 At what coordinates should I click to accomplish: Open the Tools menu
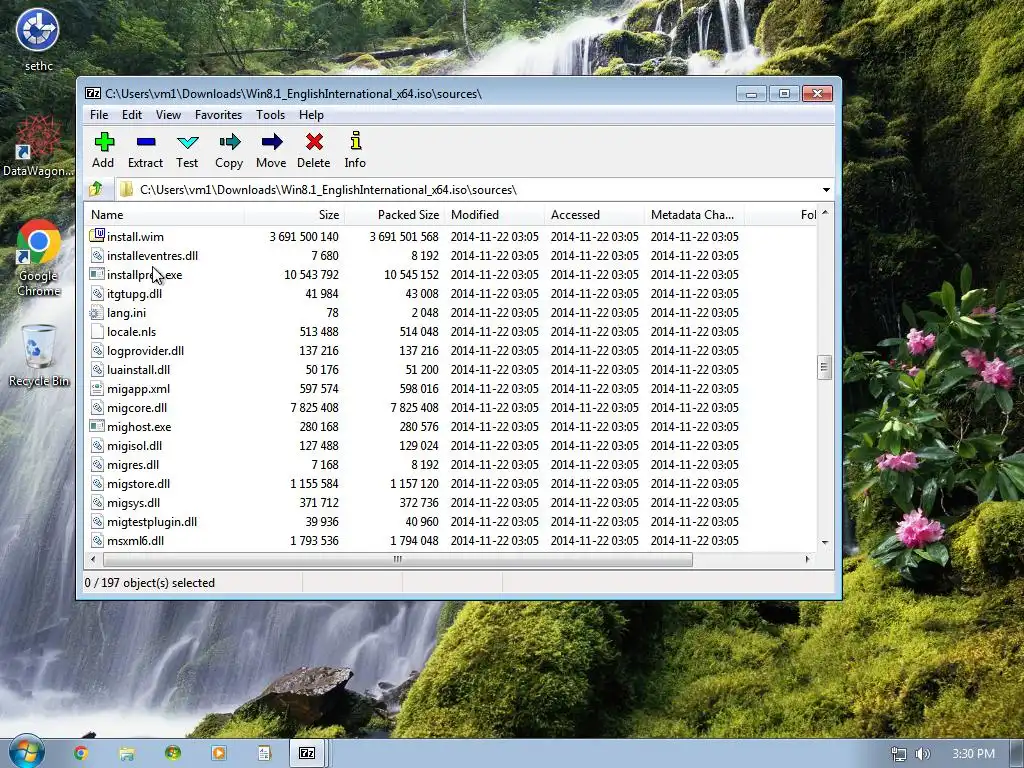[270, 114]
